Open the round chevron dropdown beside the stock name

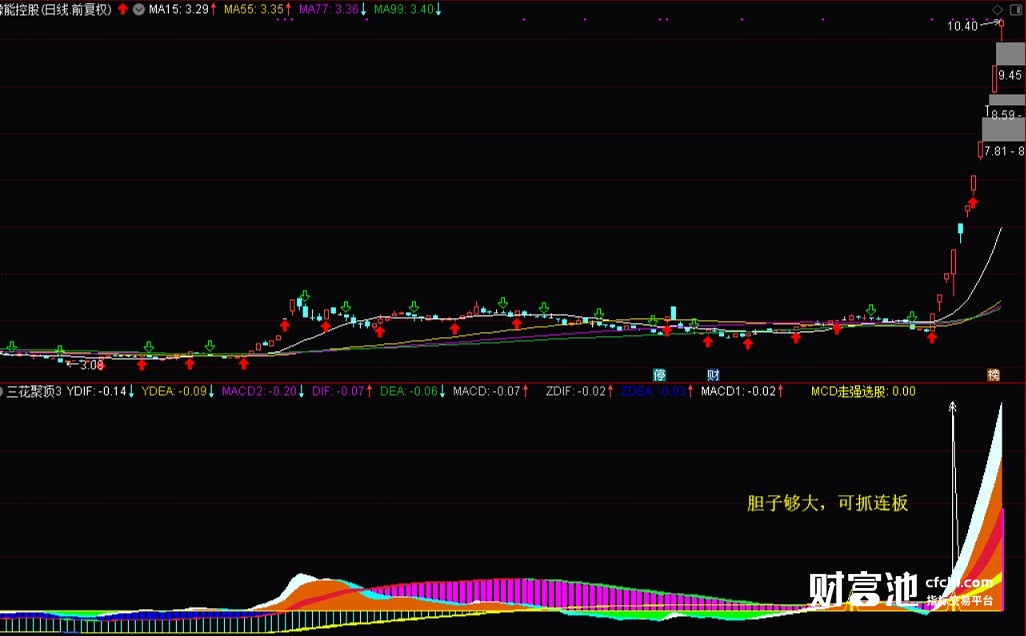(x=139, y=9)
